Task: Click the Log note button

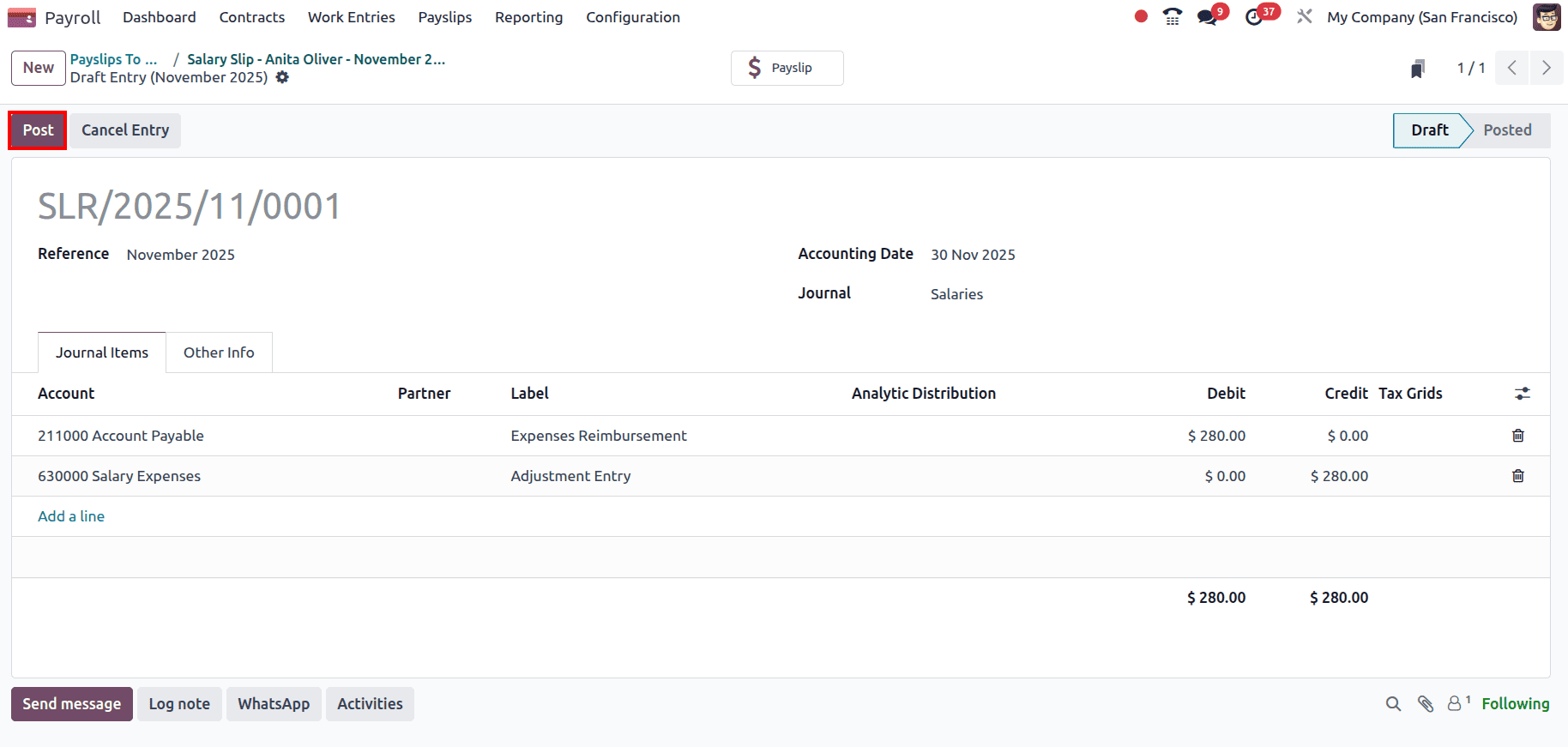Action: point(179,704)
